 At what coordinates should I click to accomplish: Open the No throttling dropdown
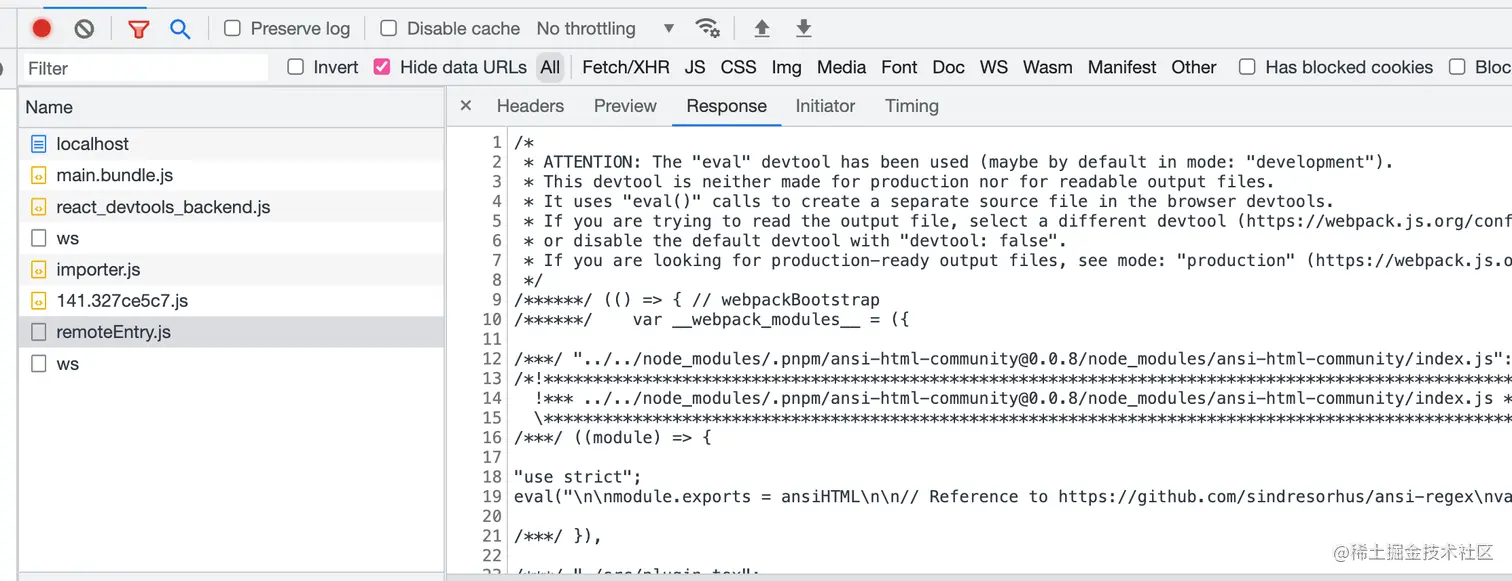click(x=605, y=28)
